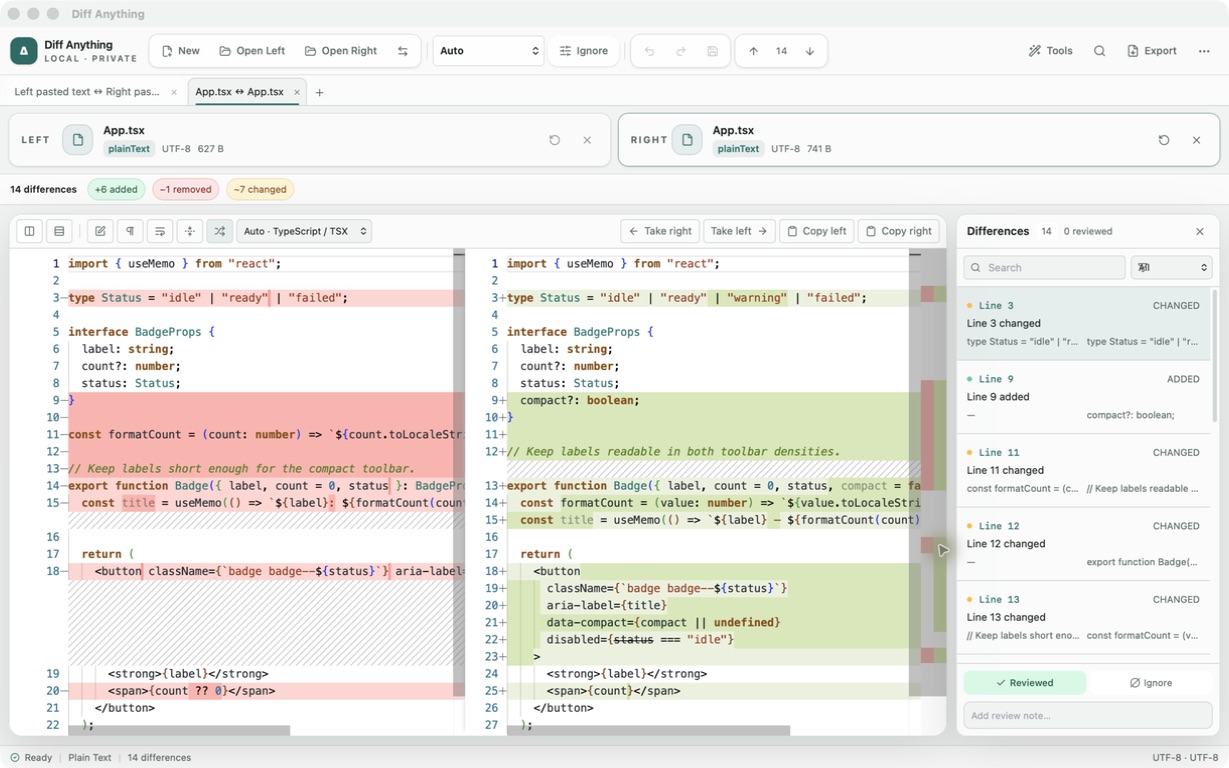Select the Line 11 changed difference

pyautogui.click(x=1083, y=470)
